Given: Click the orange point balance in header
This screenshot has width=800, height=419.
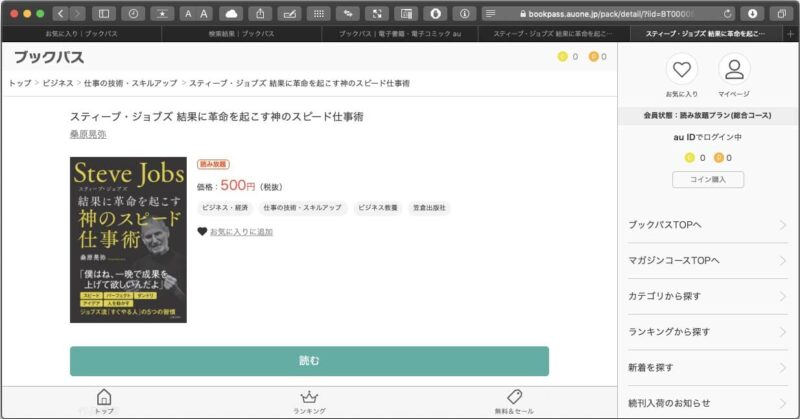Looking at the screenshot, I should [597, 57].
